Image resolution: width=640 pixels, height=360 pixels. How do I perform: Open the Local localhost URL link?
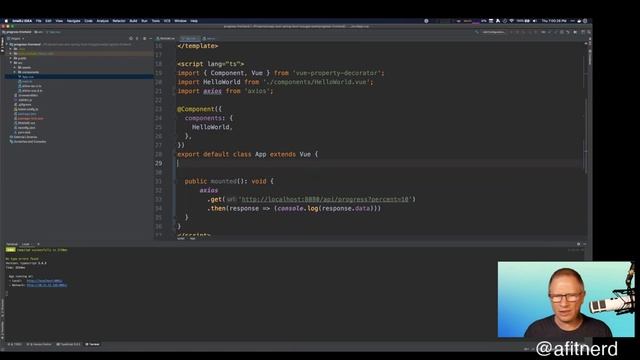tap(45, 281)
